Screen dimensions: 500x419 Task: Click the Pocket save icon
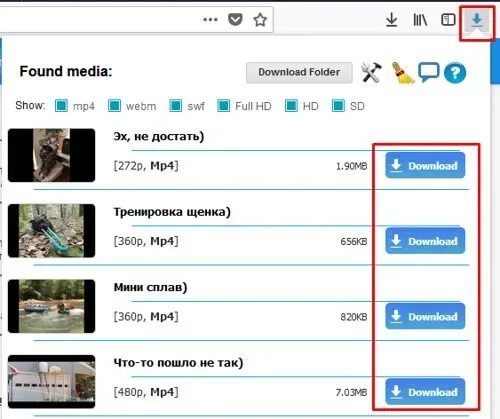tap(235, 20)
